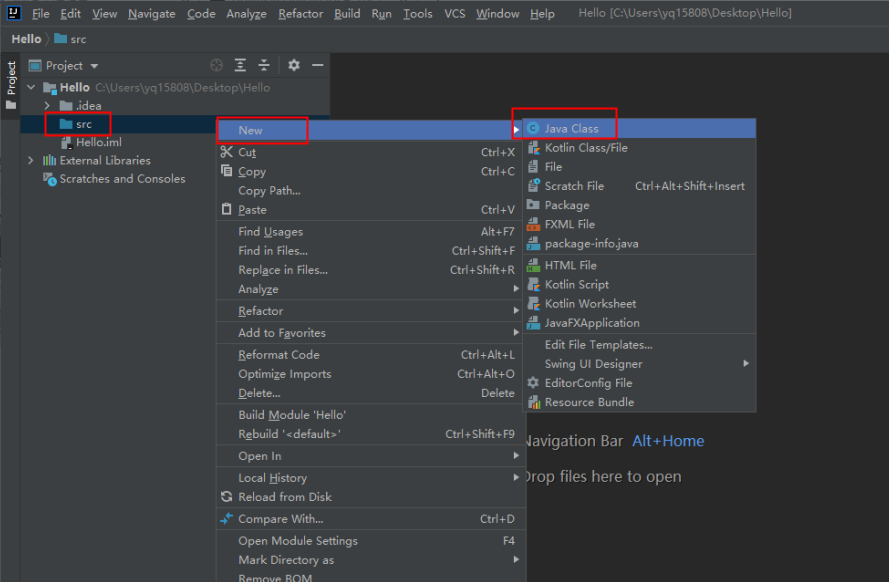The image size is (889, 582).
Task: Click the Package folder icon in submenu
Action: pyautogui.click(x=533, y=205)
